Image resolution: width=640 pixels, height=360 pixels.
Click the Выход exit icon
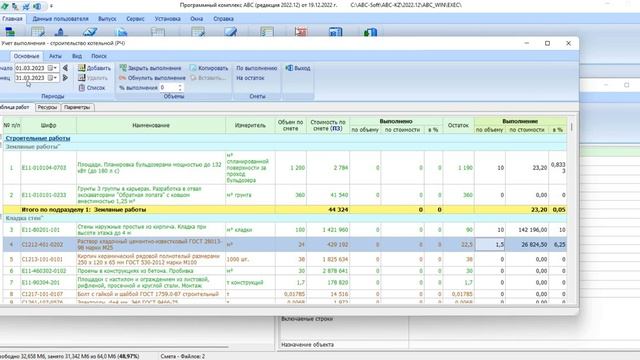coord(289,68)
